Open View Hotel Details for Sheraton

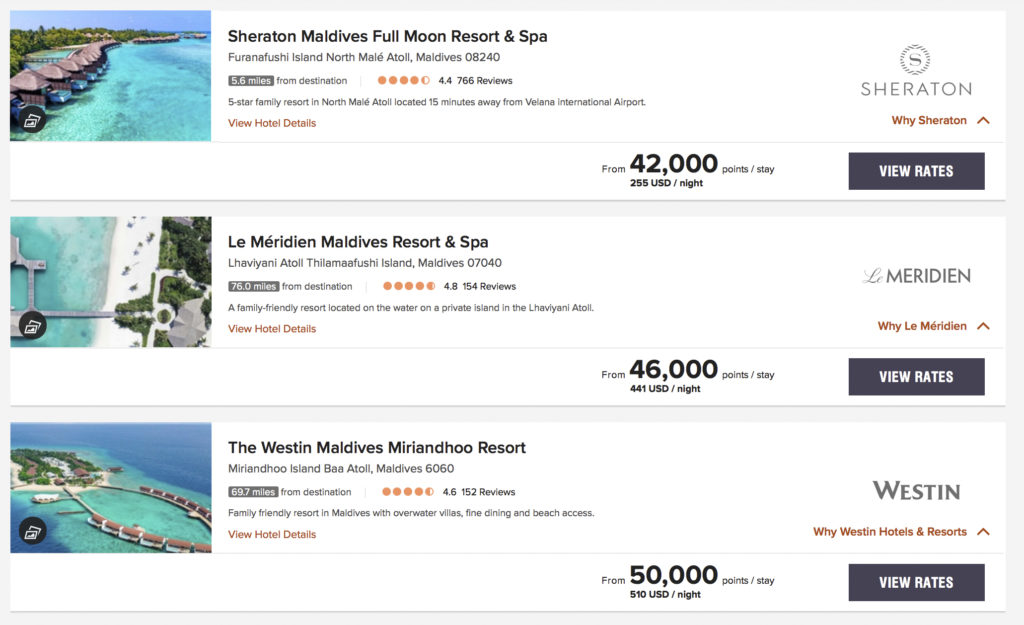(x=272, y=123)
